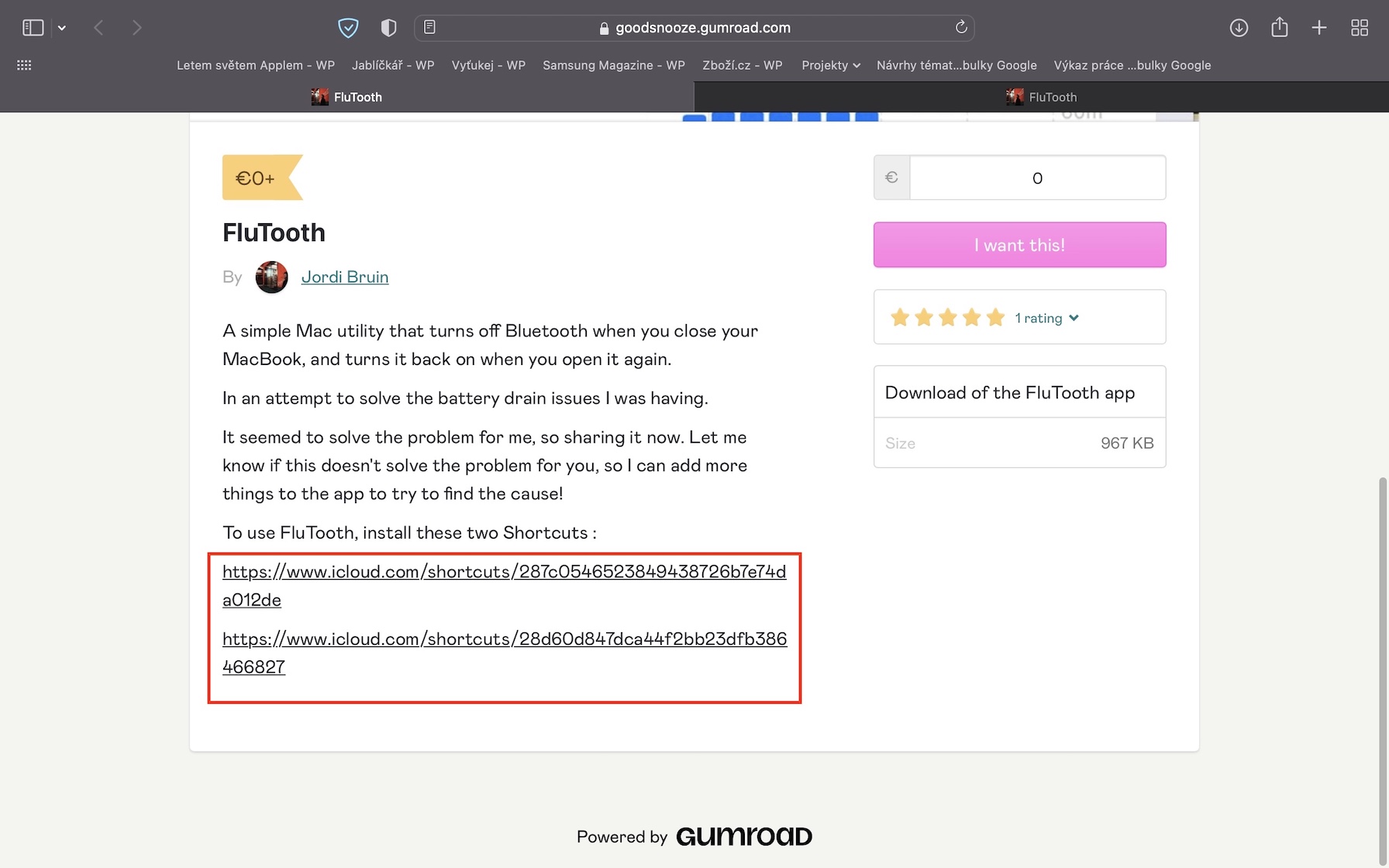Reload the current page
This screenshot has width=1389, height=868.
click(x=961, y=27)
